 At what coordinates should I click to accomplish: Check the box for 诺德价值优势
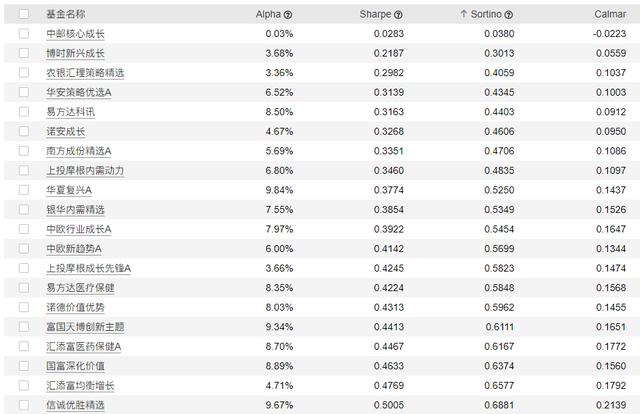click(24, 307)
